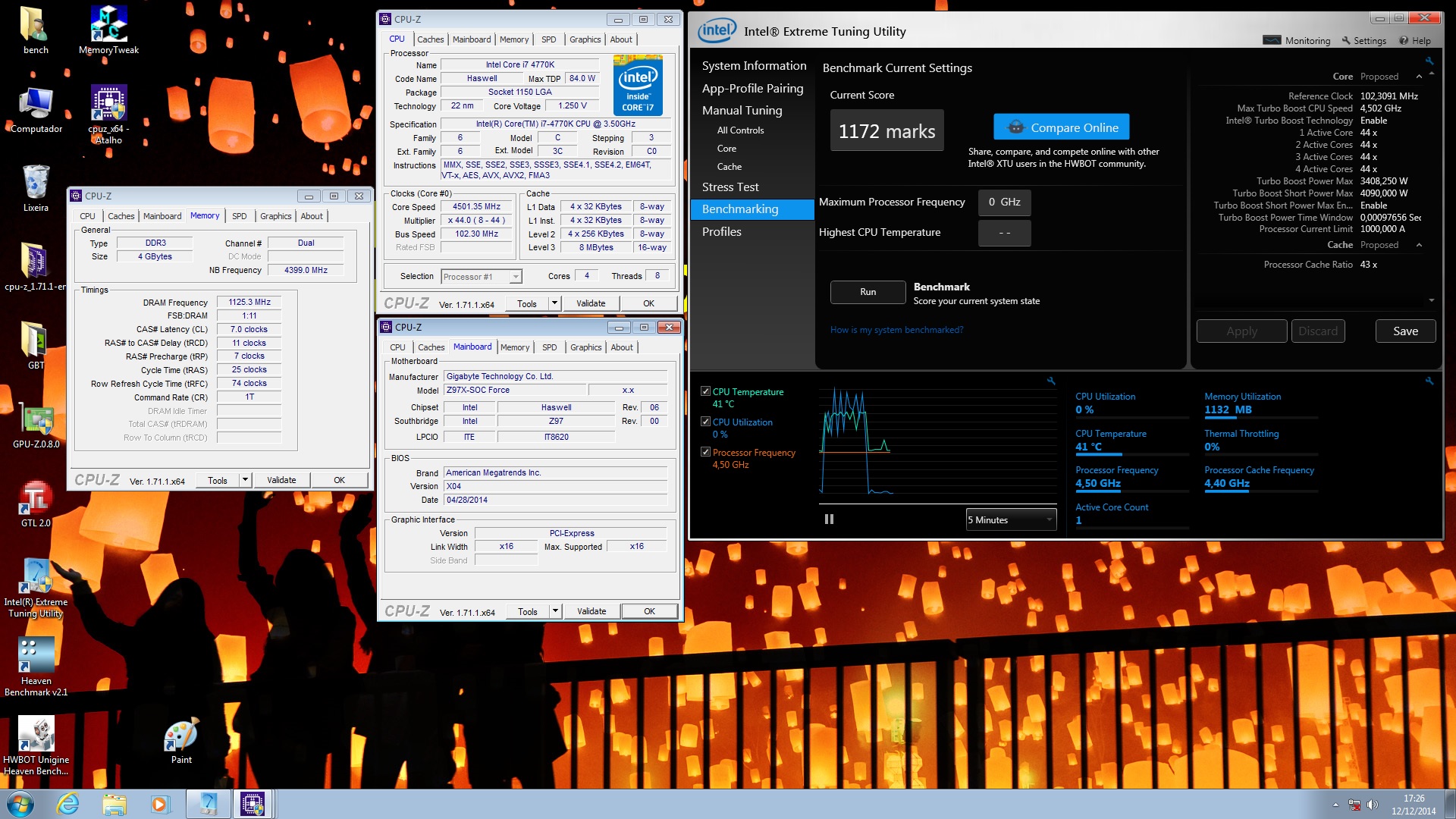Toggle CPU Utilization graph checkbox
1456x819 pixels.
706,422
